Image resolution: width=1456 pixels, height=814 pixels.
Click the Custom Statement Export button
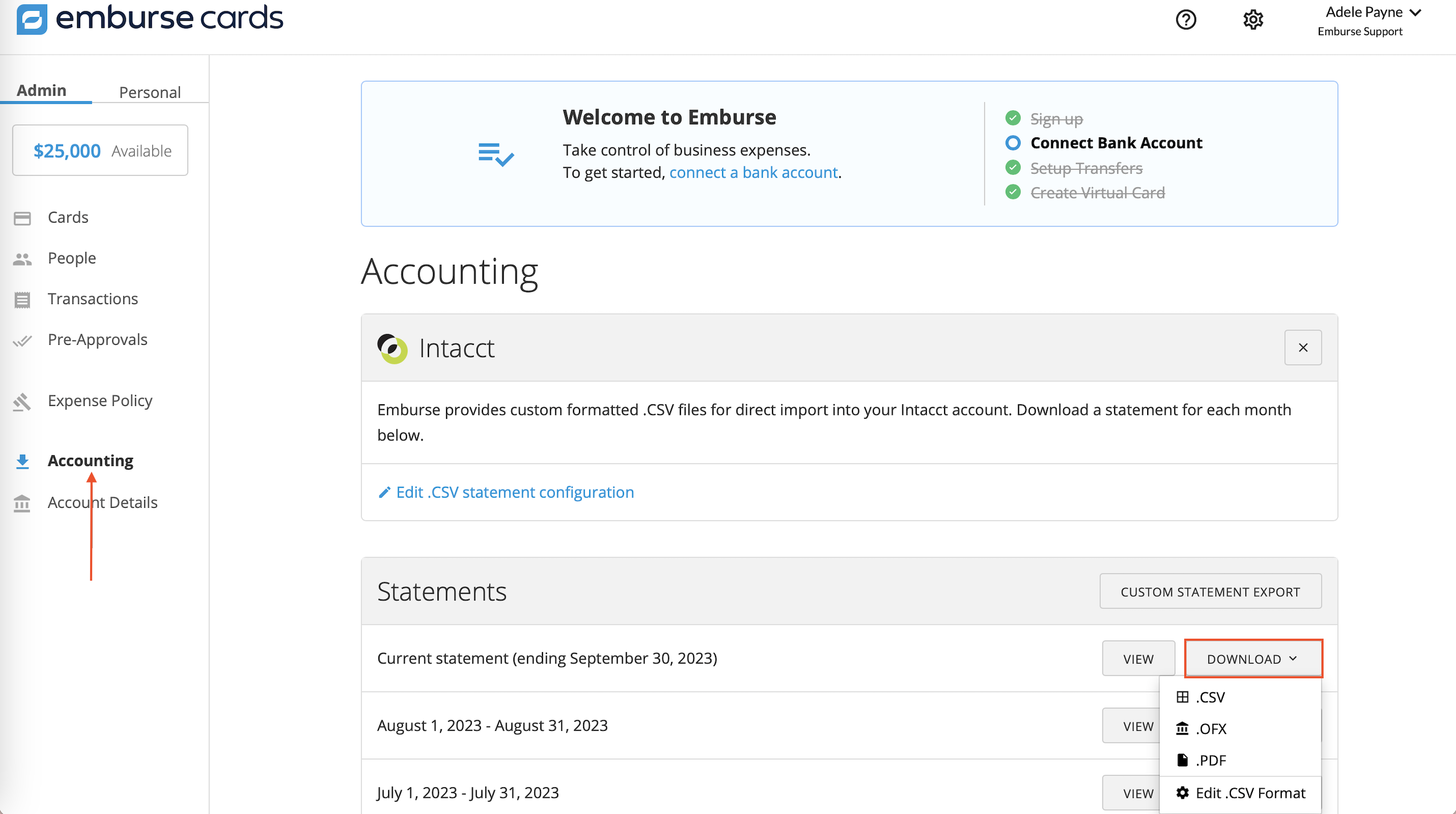pos(1210,591)
